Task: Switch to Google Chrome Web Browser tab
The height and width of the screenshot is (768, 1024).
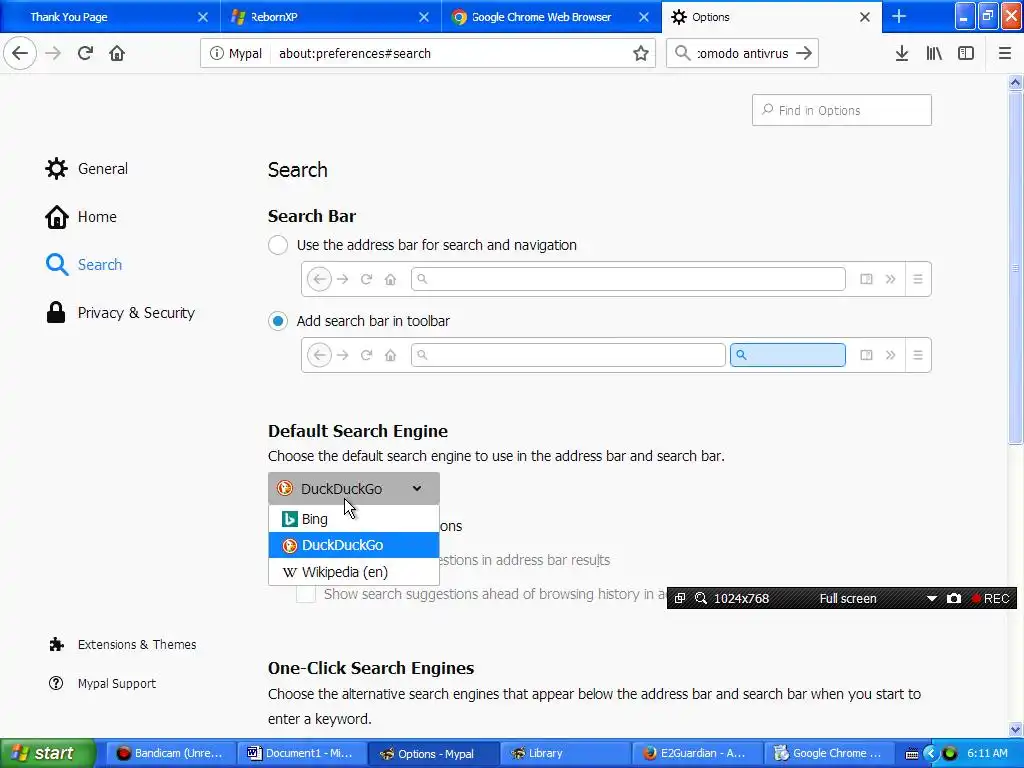Action: pos(551,16)
